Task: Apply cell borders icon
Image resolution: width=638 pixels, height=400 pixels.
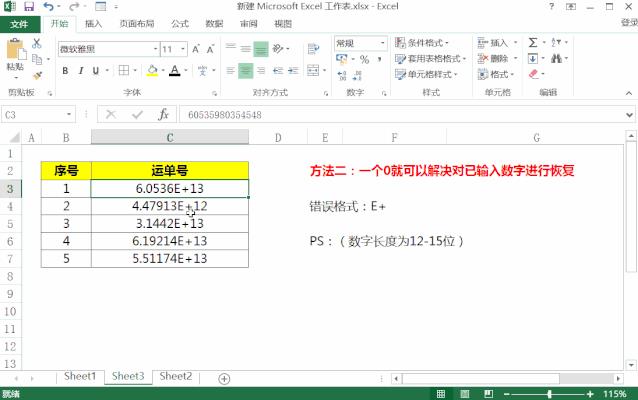Action: pyautogui.click(x=124, y=71)
